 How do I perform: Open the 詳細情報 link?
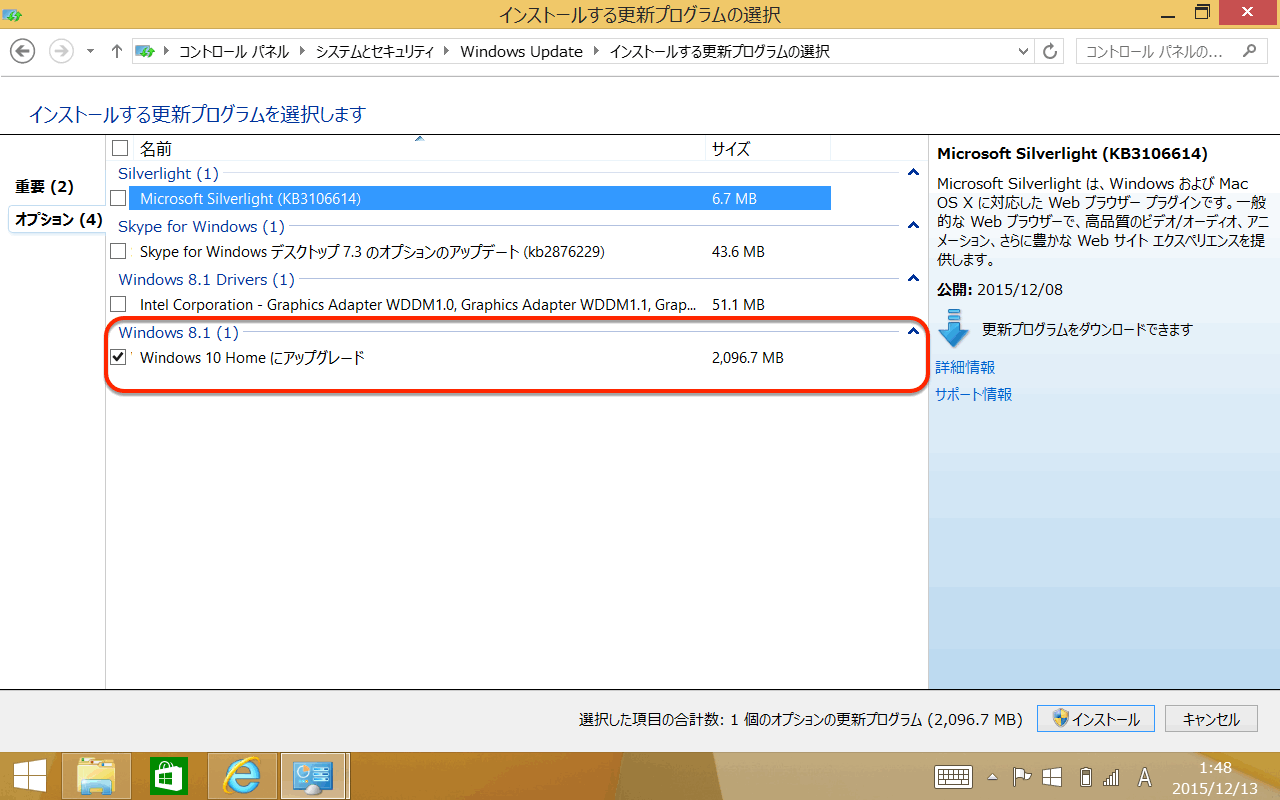965,367
